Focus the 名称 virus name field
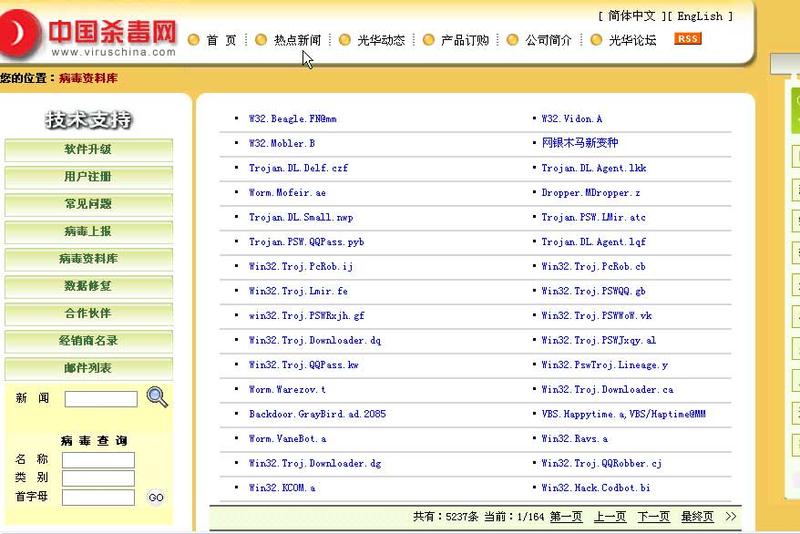Image resolution: width=800 pixels, height=534 pixels. point(98,460)
